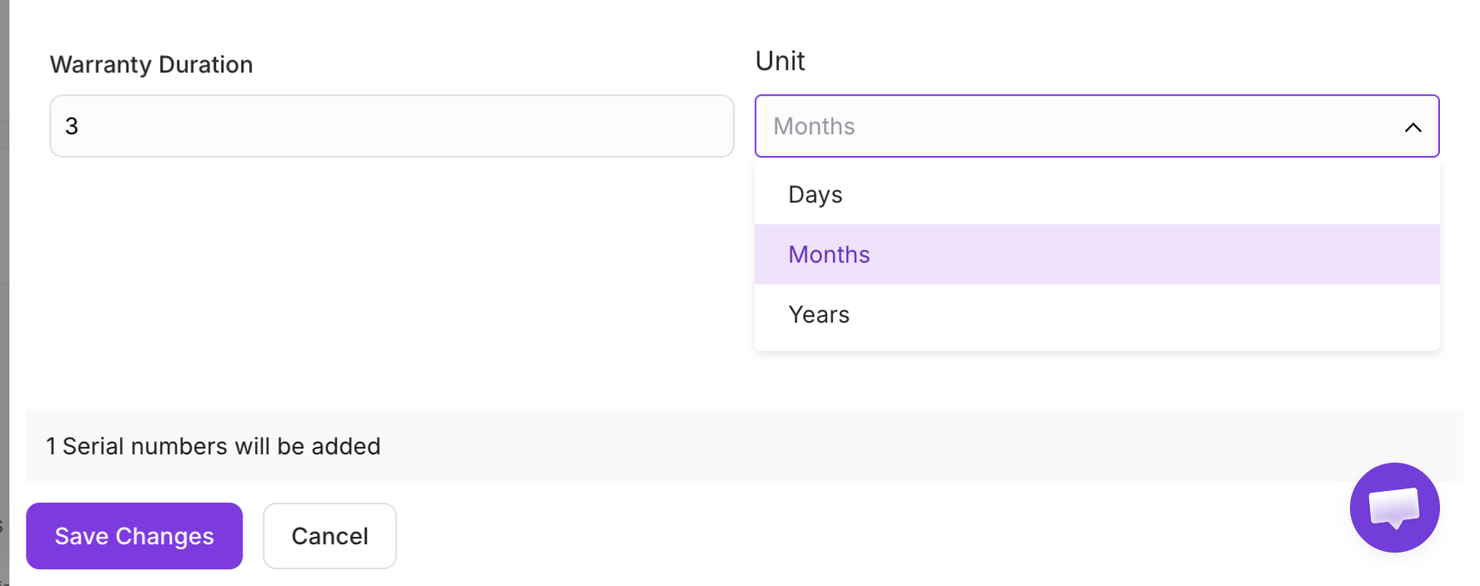
Task: Click empty dialog area beneath Warranty Duration field
Action: (392, 270)
